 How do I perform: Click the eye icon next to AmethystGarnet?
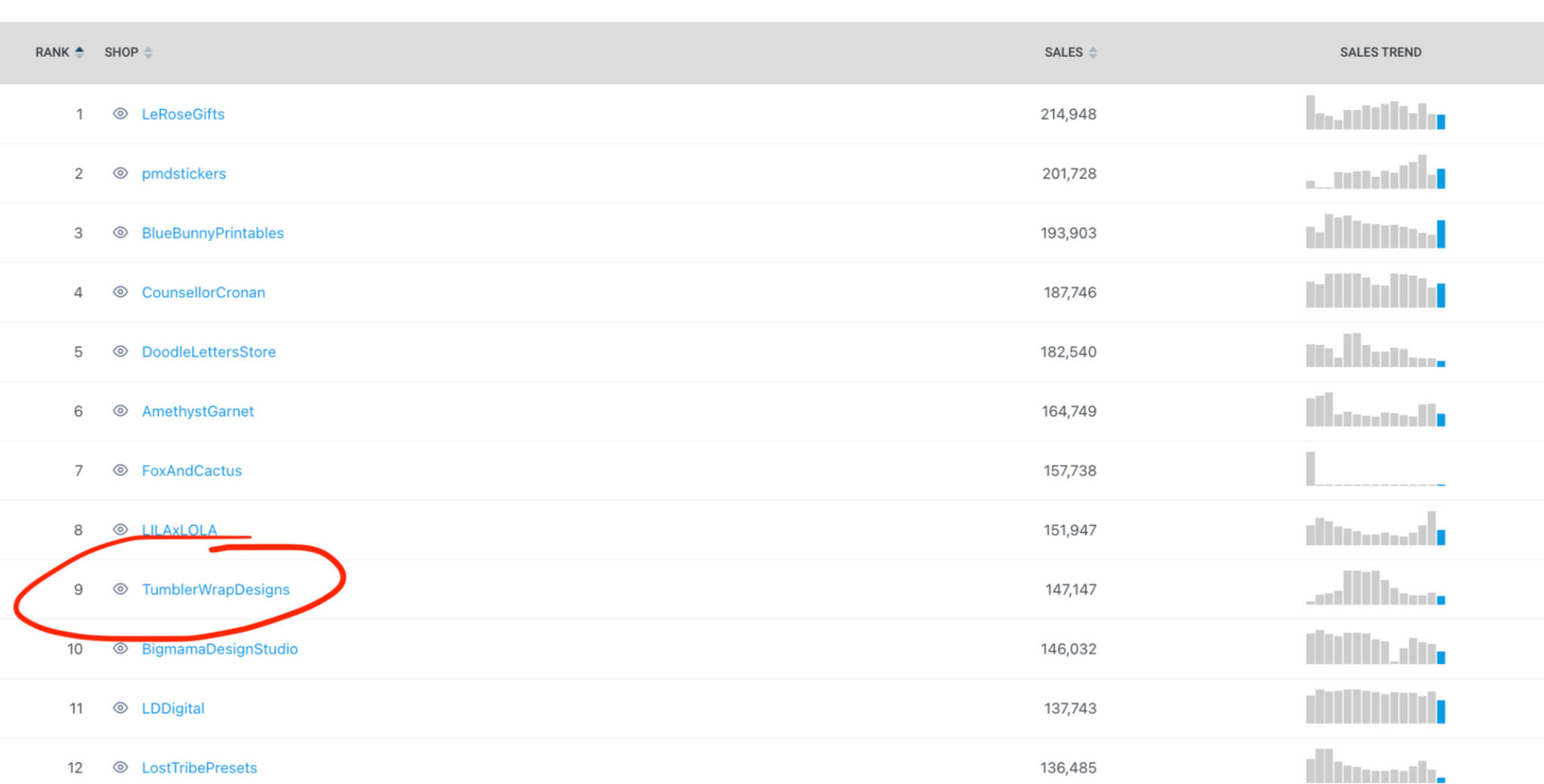120,411
